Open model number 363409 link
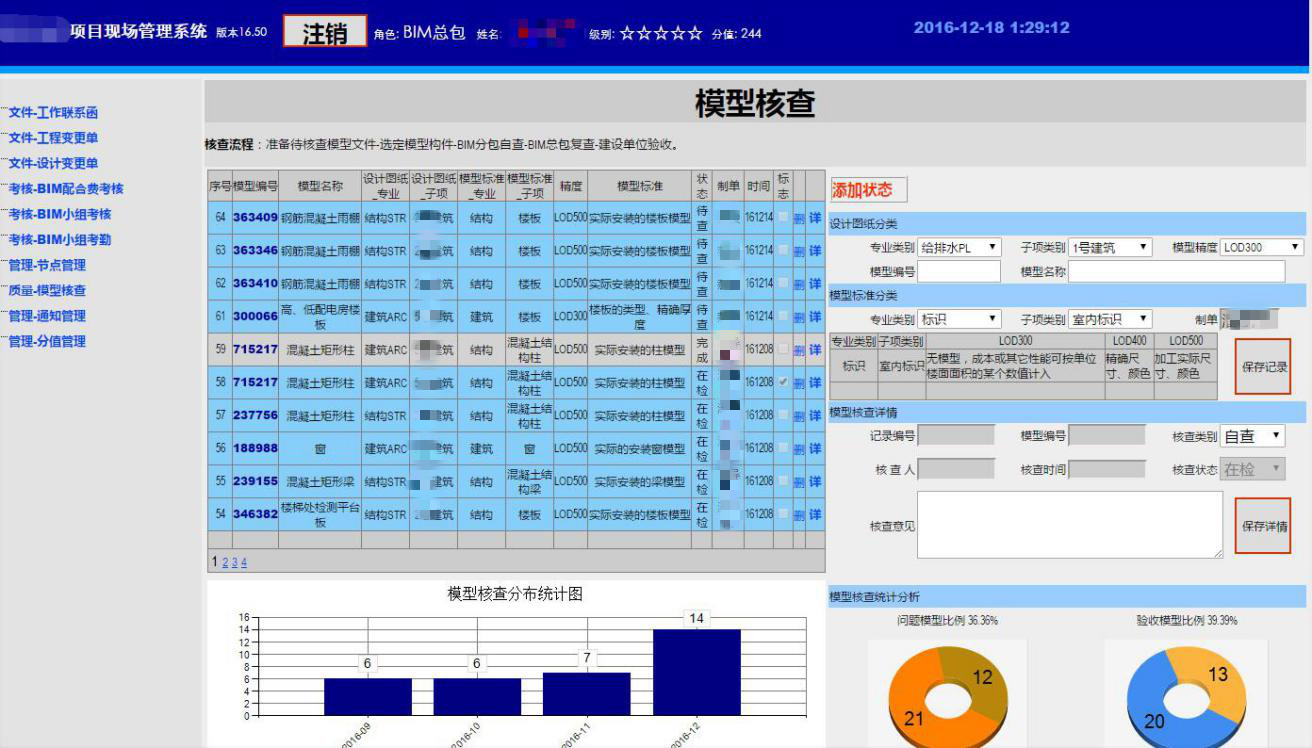 (255, 217)
